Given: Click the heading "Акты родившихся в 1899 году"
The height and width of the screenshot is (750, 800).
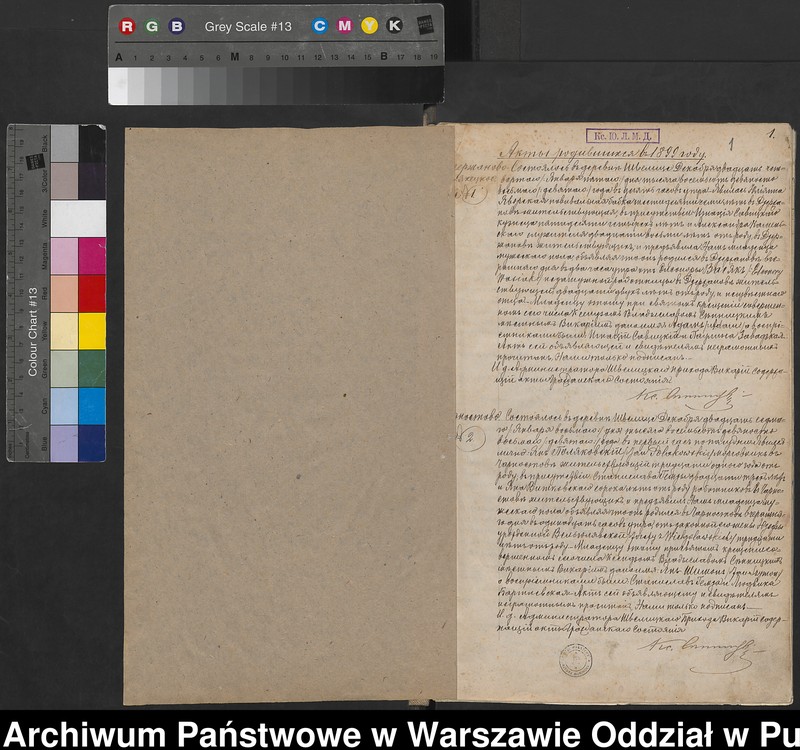Looking at the screenshot, I should coord(602,154).
